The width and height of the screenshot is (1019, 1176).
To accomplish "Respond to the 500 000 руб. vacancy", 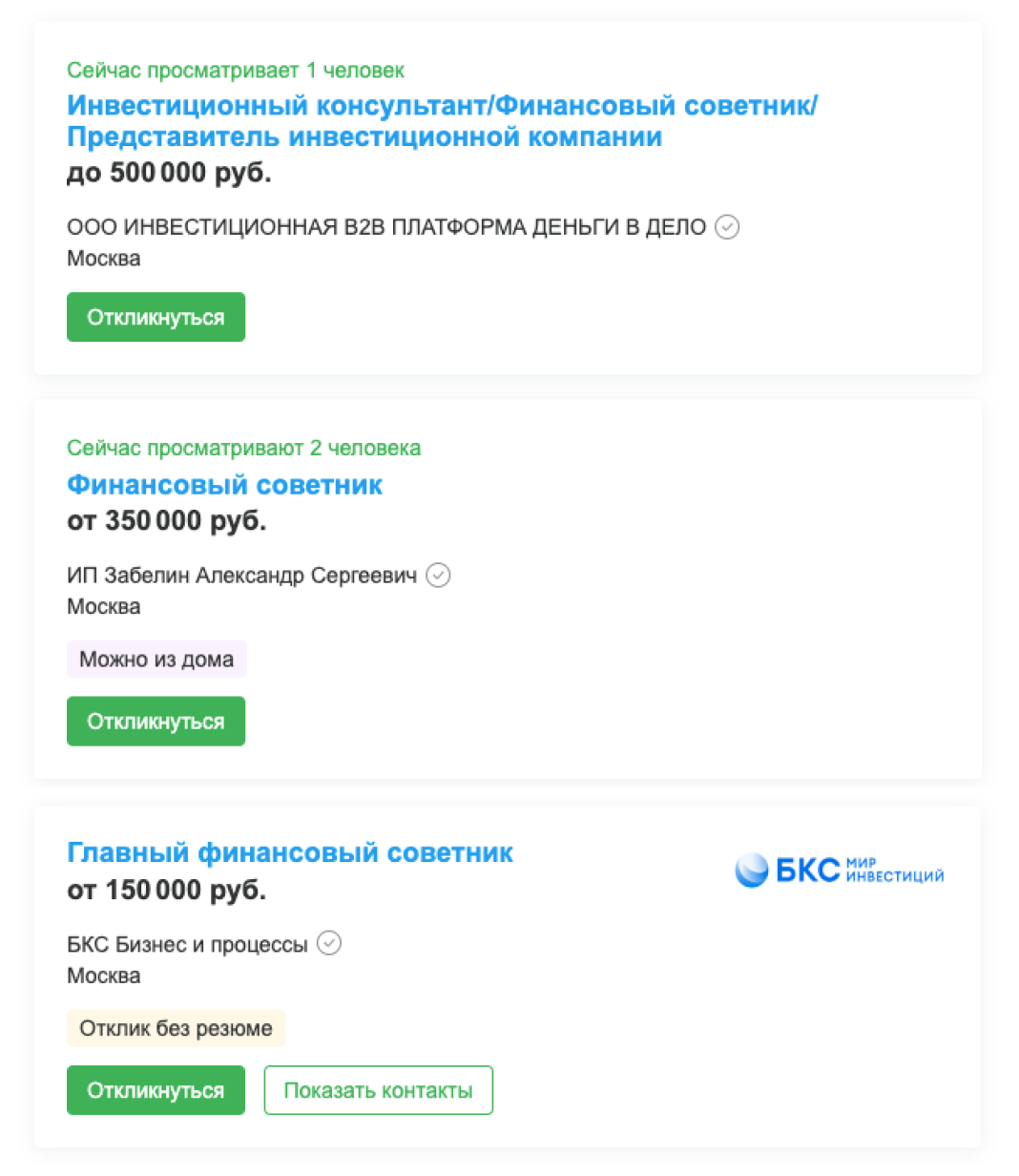I will (x=156, y=317).
